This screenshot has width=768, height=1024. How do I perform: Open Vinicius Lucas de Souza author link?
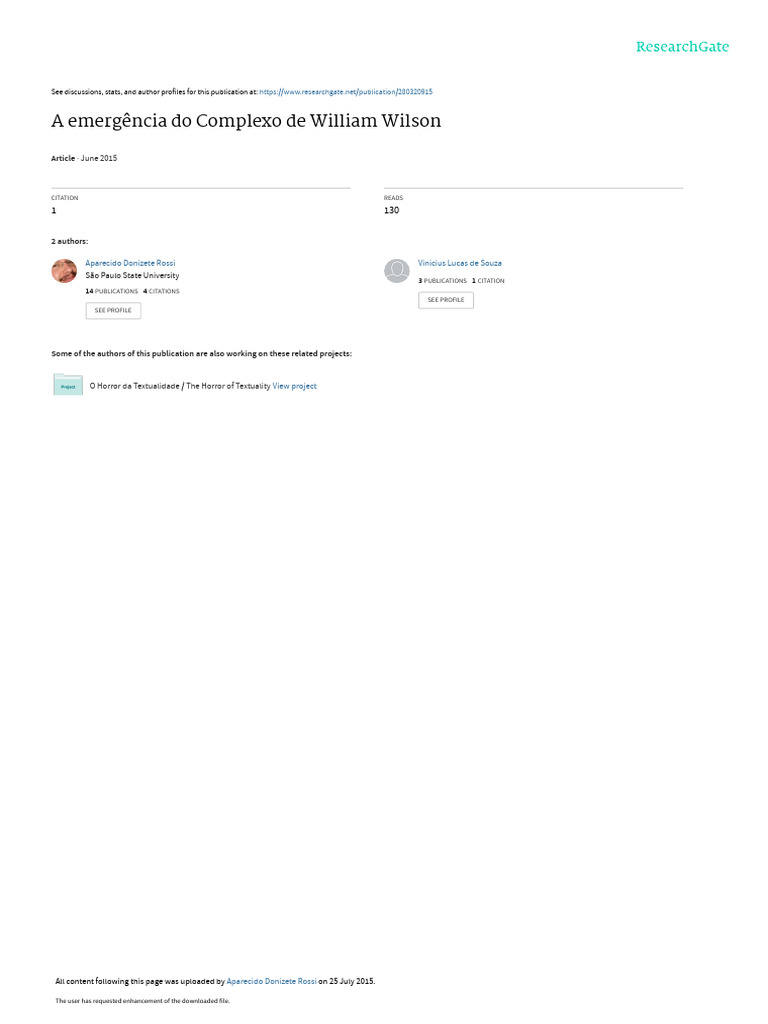point(460,263)
